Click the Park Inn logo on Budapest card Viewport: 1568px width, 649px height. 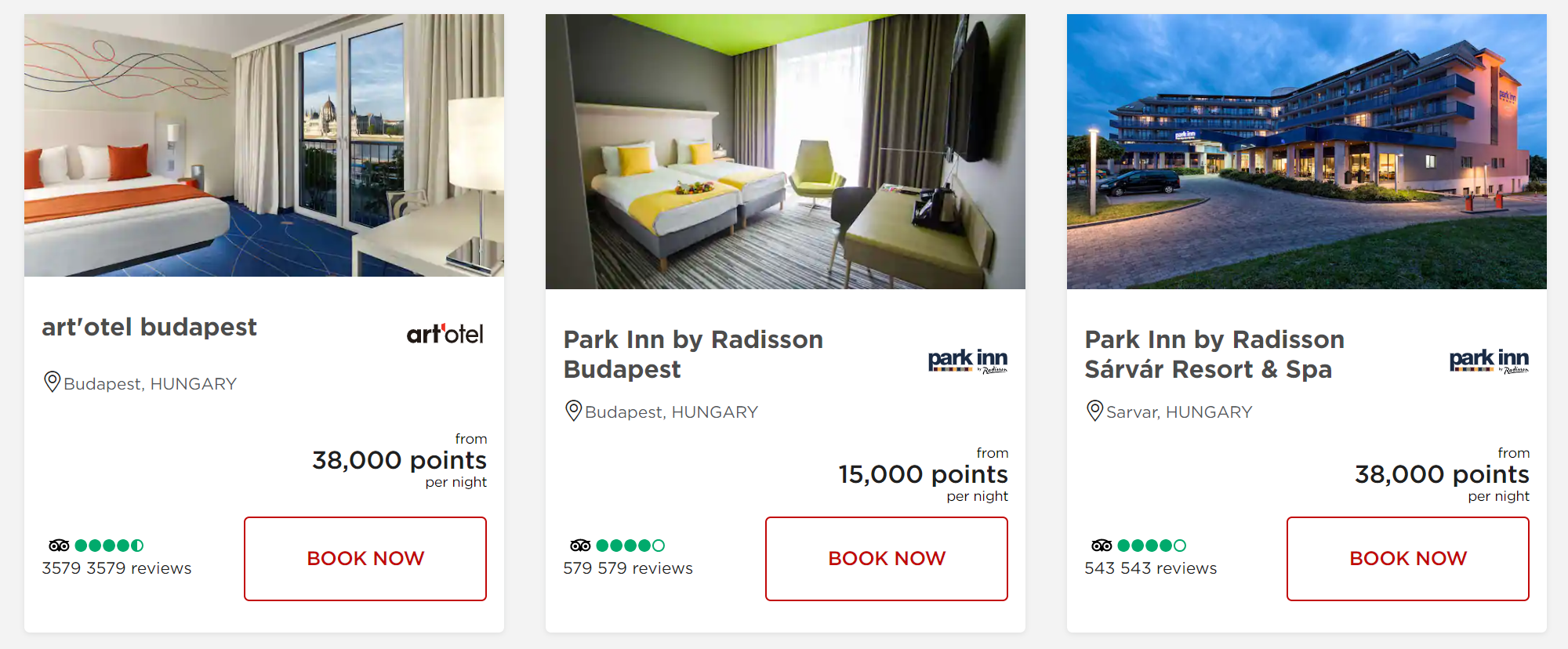pyautogui.click(x=967, y=361)
